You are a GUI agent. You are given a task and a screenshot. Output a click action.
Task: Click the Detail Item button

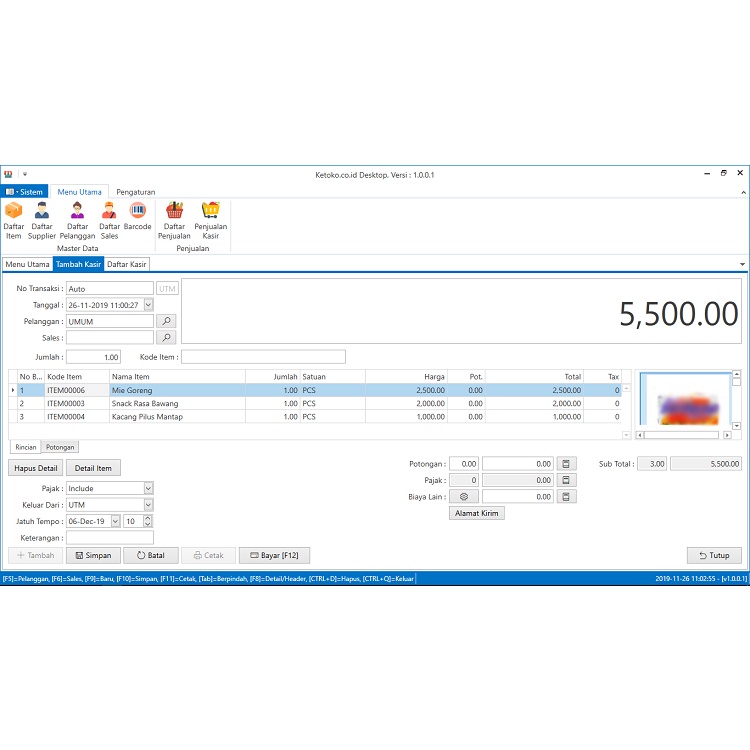click(93, 468)
